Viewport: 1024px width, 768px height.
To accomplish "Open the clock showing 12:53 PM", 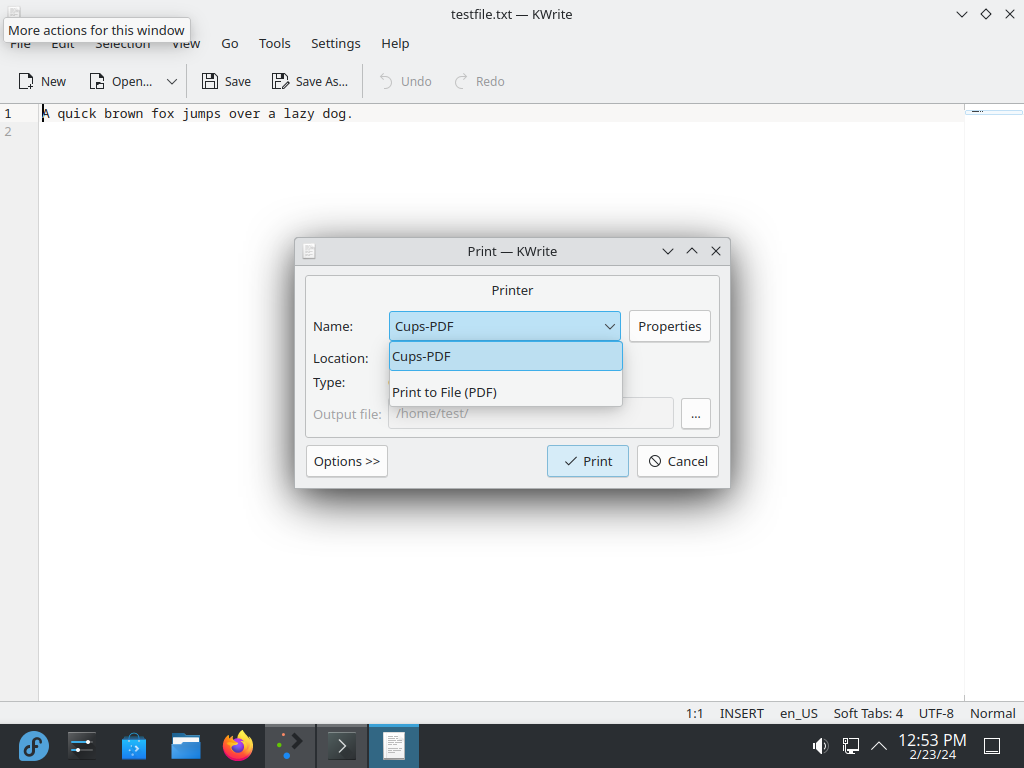I will point(932,746).
